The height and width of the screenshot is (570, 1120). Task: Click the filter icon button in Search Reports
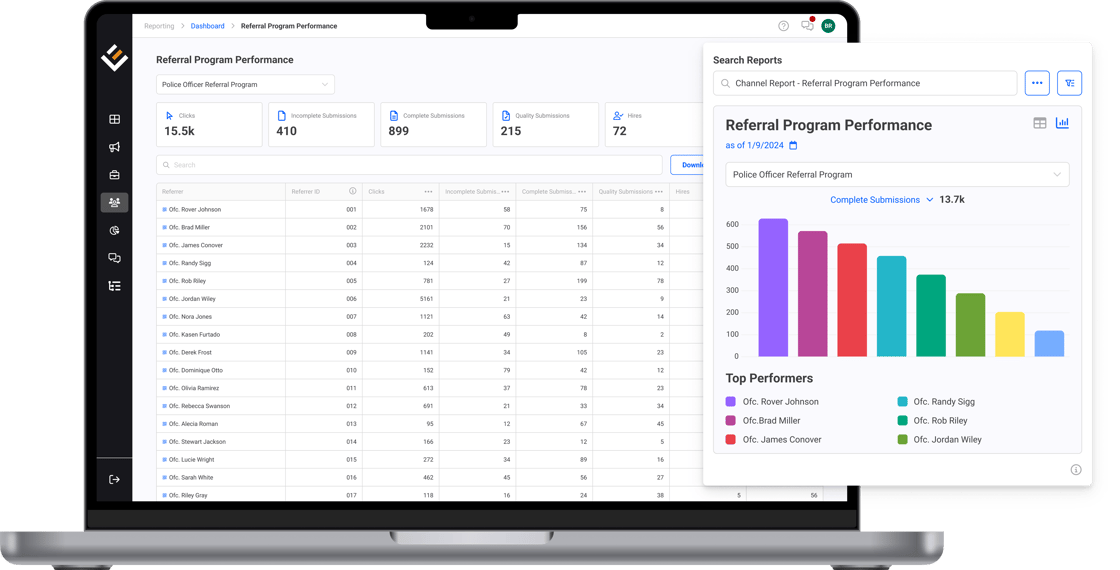1069,83
